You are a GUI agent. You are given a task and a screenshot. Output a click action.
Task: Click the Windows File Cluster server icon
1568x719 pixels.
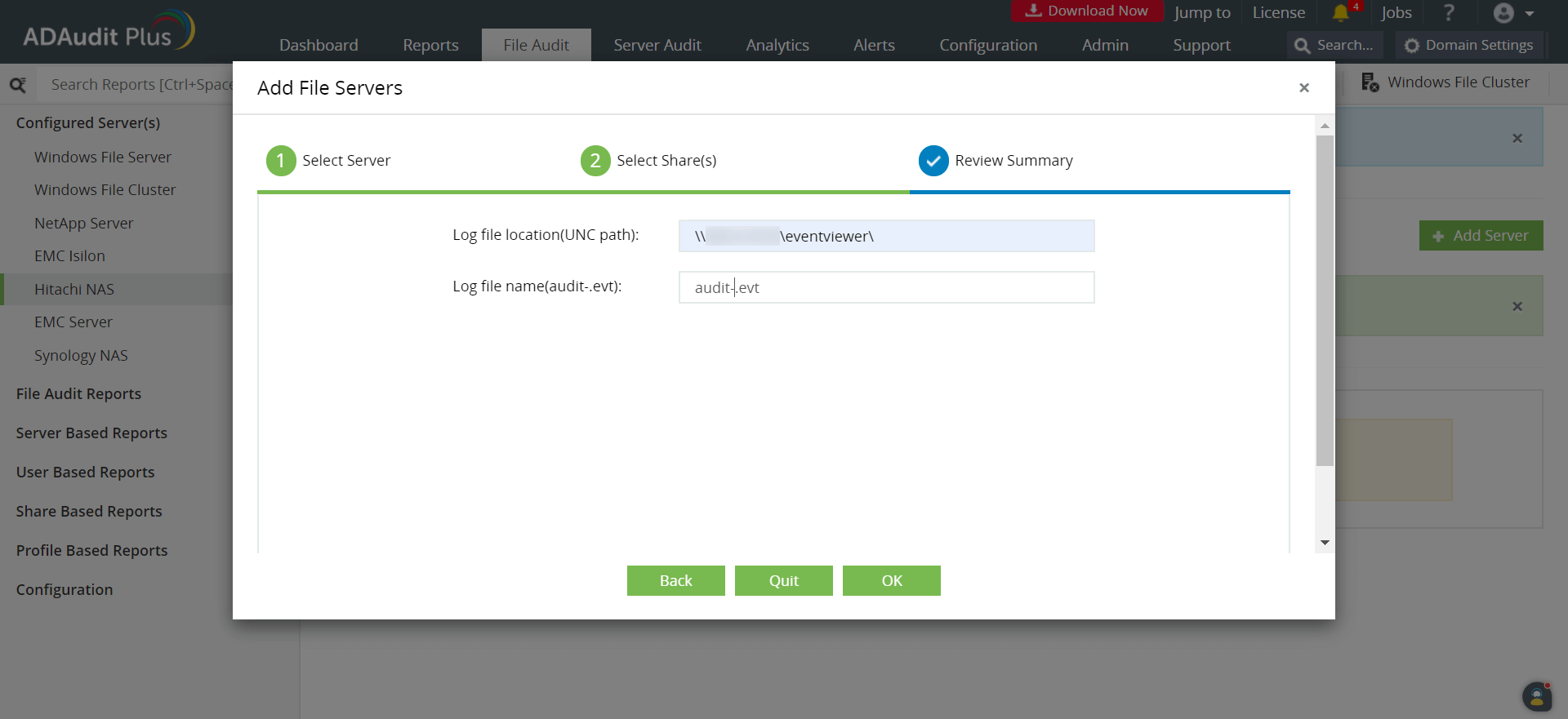click(1370, 82)
